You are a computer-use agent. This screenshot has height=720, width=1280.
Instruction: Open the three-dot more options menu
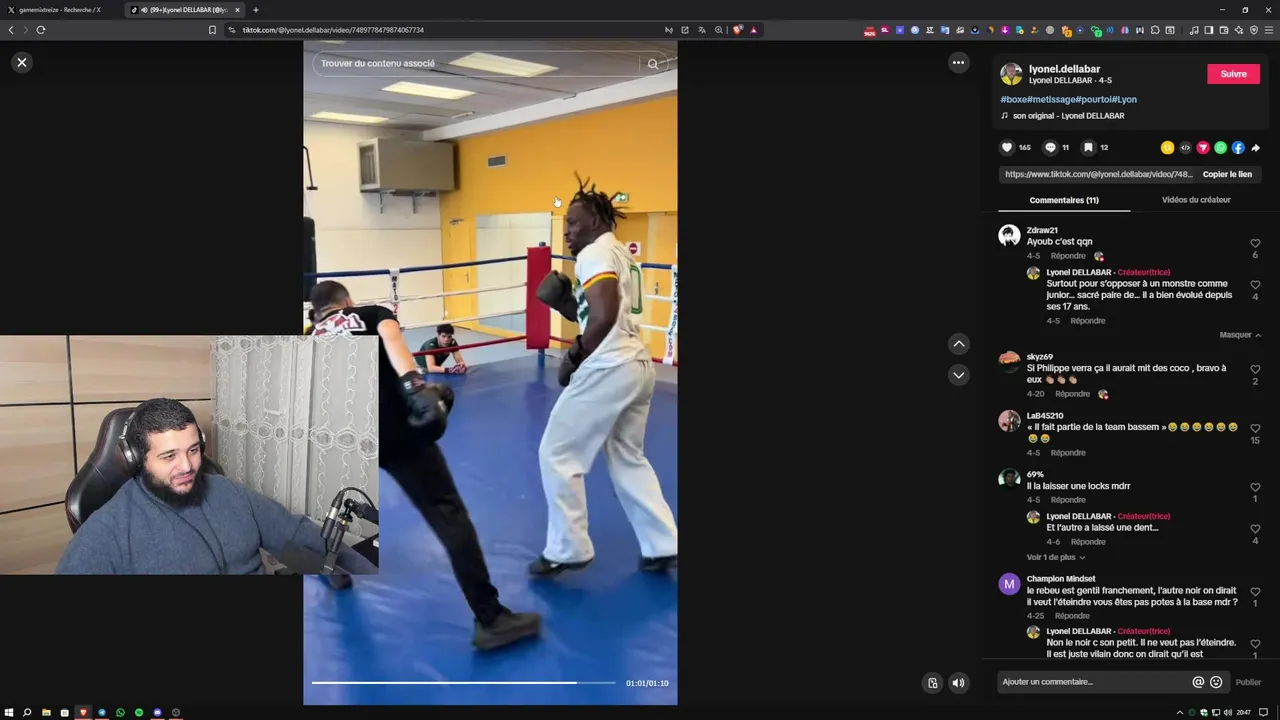[x=958, y=62]
